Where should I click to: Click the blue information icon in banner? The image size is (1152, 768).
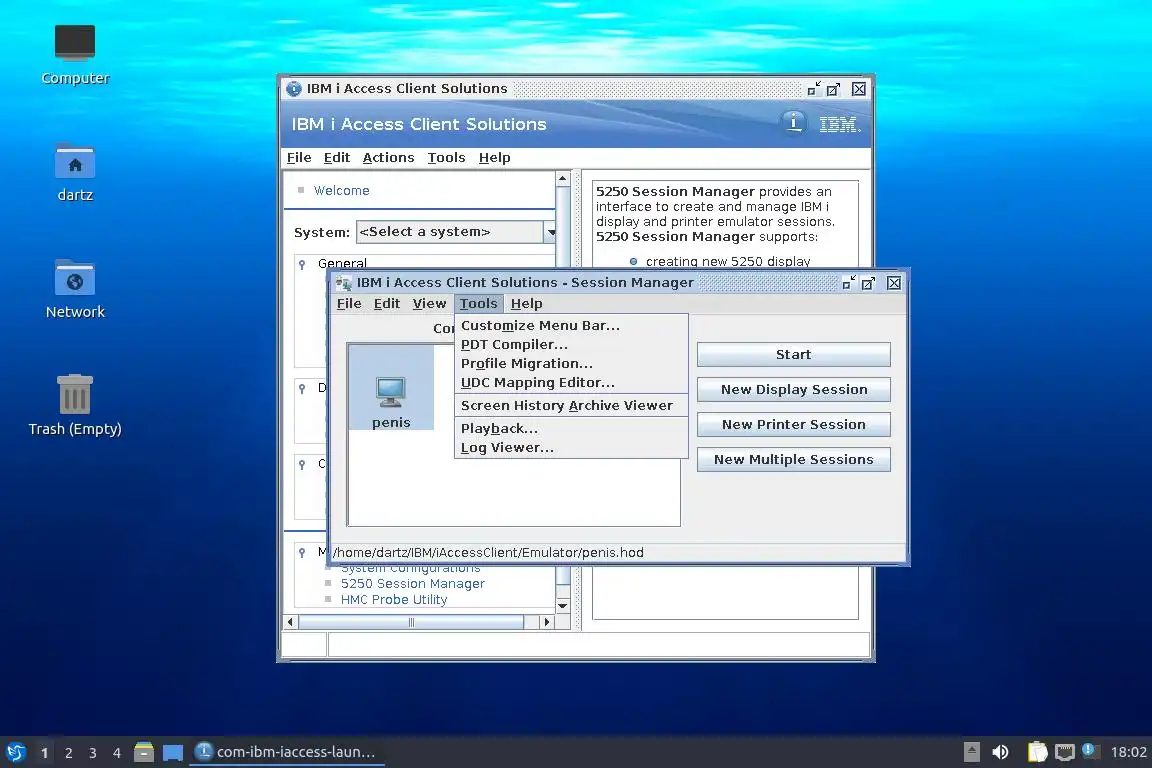tap(793, 123)
